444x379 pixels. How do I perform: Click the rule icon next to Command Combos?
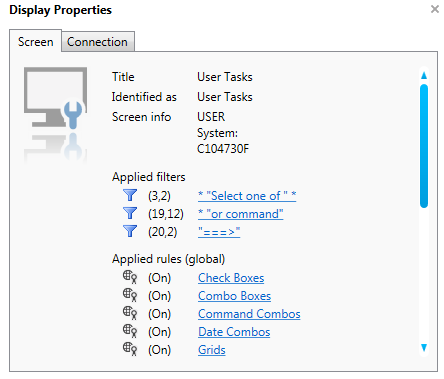coord(130,313)
